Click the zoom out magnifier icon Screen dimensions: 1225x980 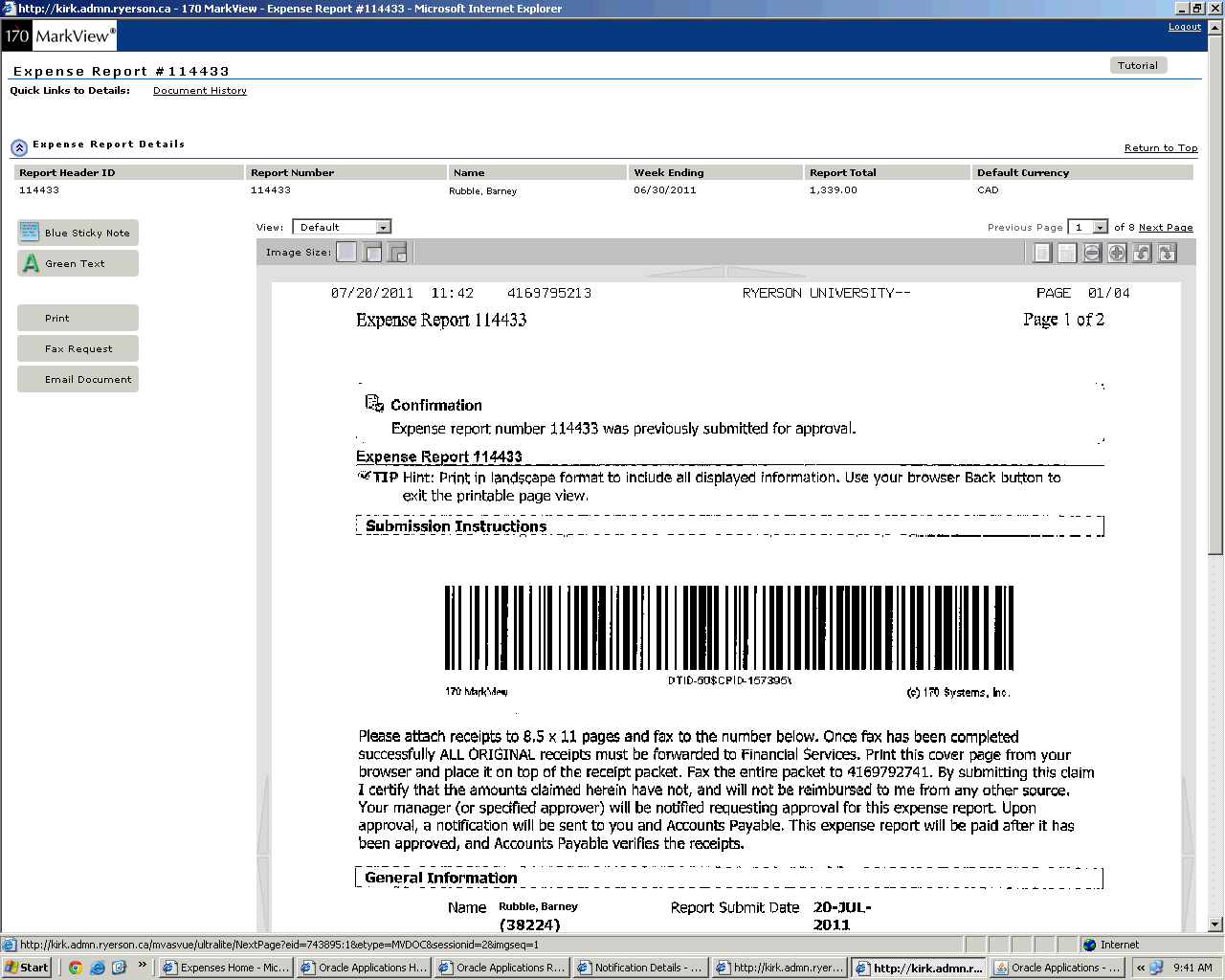[x=1092, y=253]
